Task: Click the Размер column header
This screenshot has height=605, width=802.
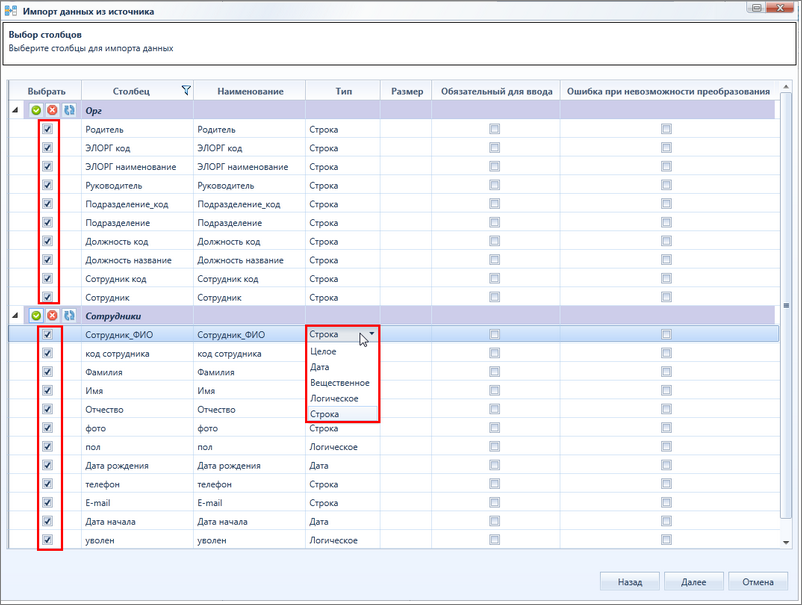Action: point(407,91)
